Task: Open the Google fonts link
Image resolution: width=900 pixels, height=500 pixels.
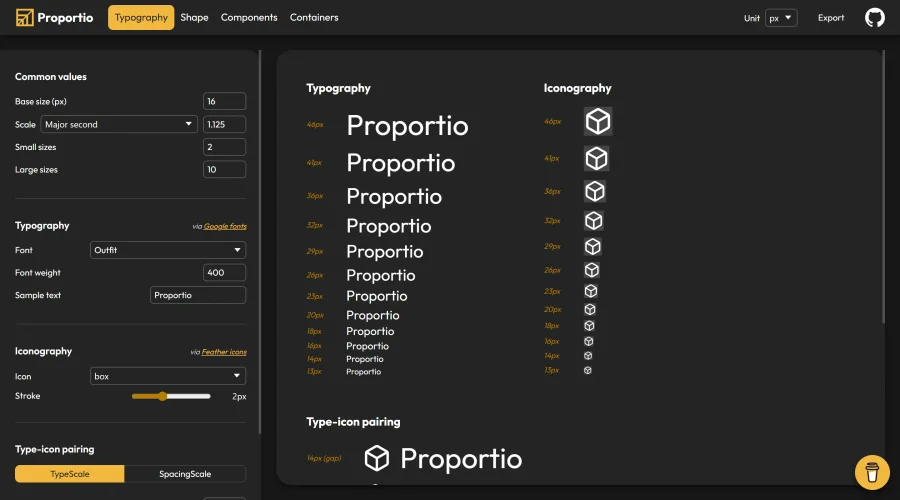Action: [x=225, y=226]
